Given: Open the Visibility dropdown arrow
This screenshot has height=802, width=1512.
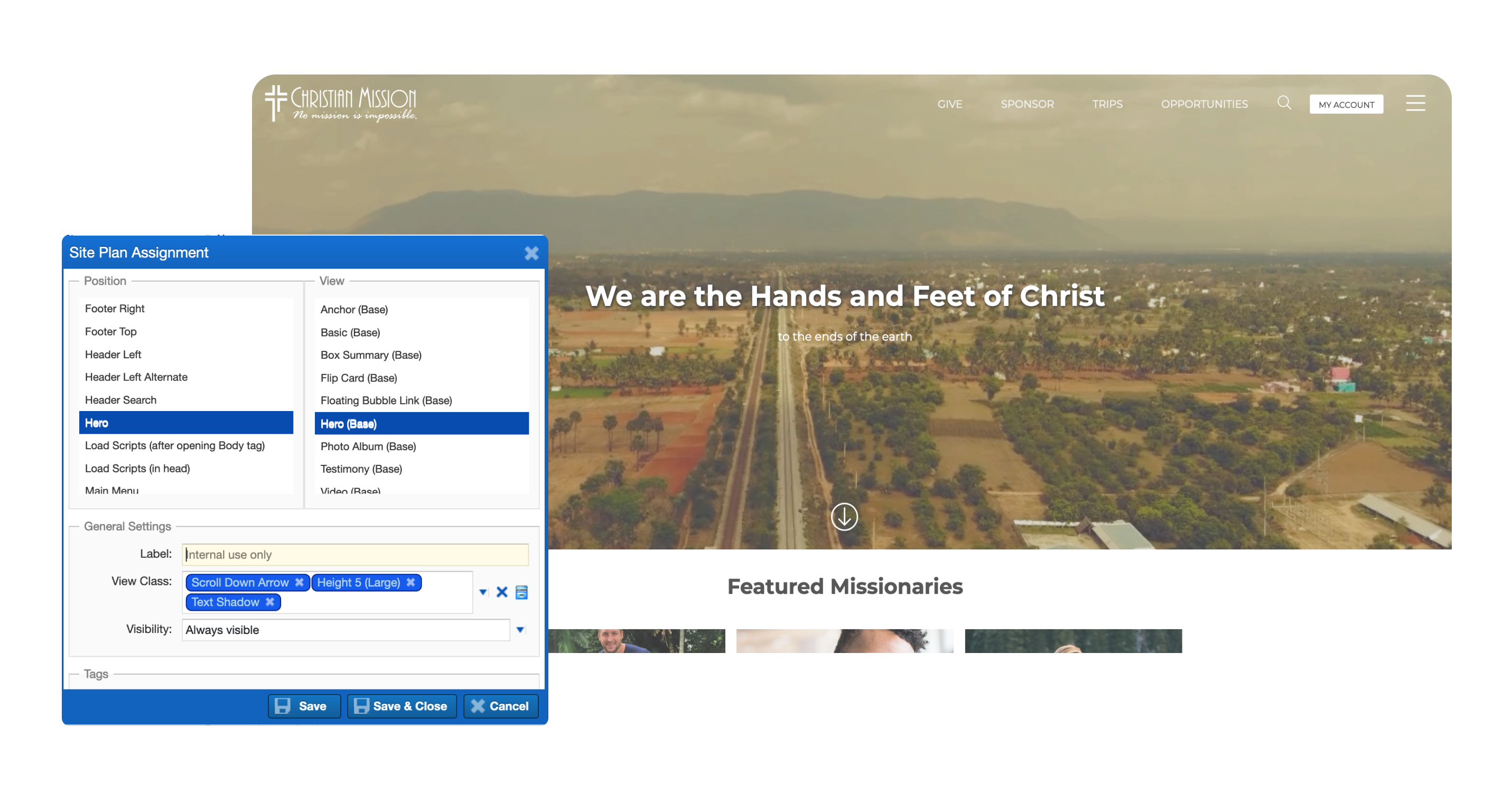Looking at the screenshot, I should [520, 629].
